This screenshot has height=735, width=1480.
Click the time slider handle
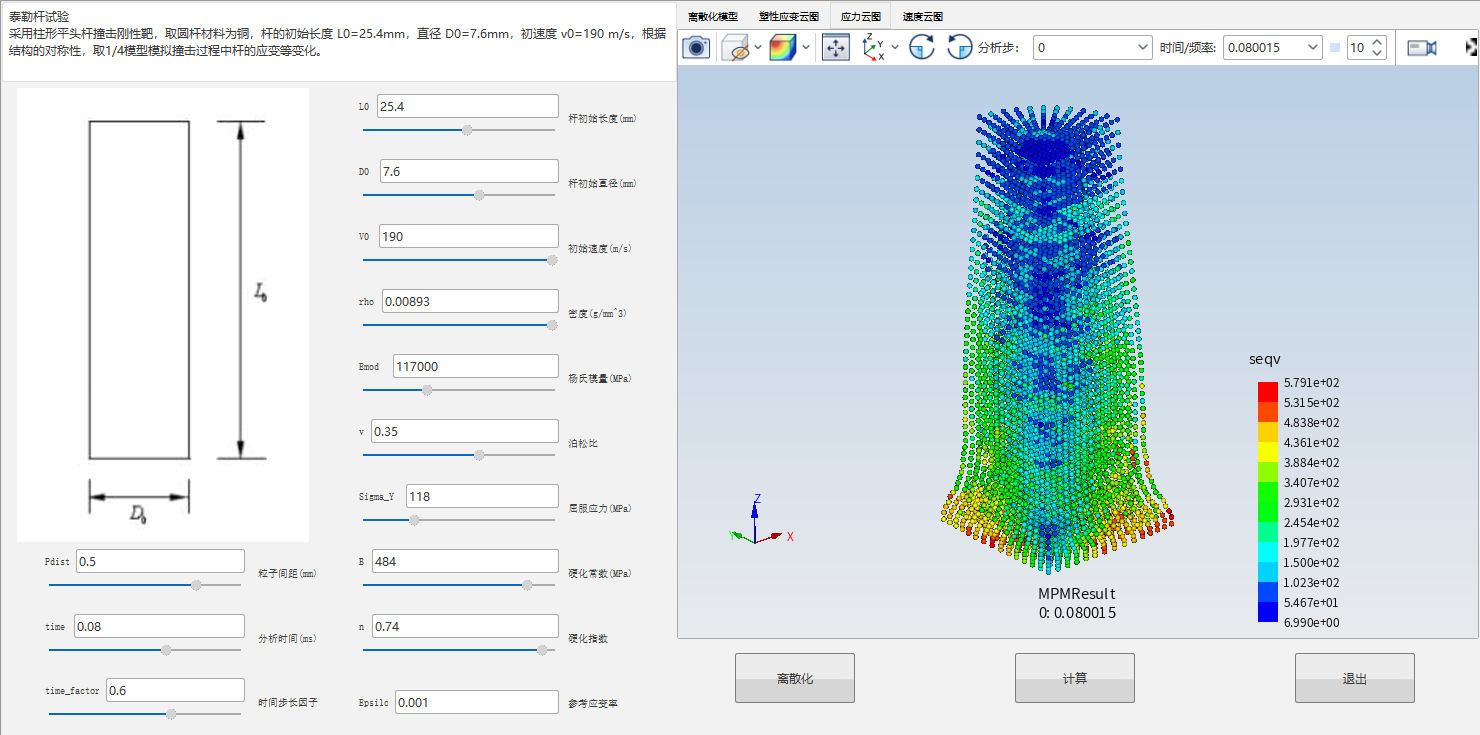click(166, 649)
